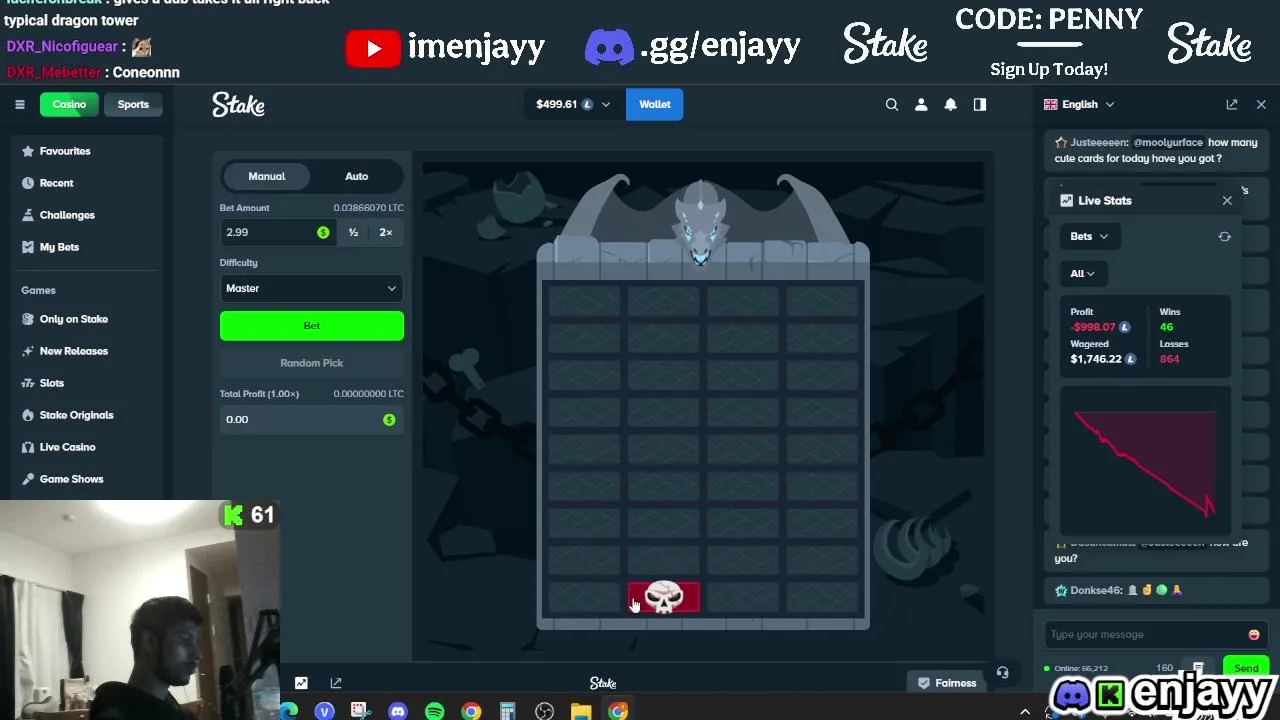Click the dollar currency icon in Bet Amount
The width and height of the screenshot is (1280, 720).
pos(323,232)
